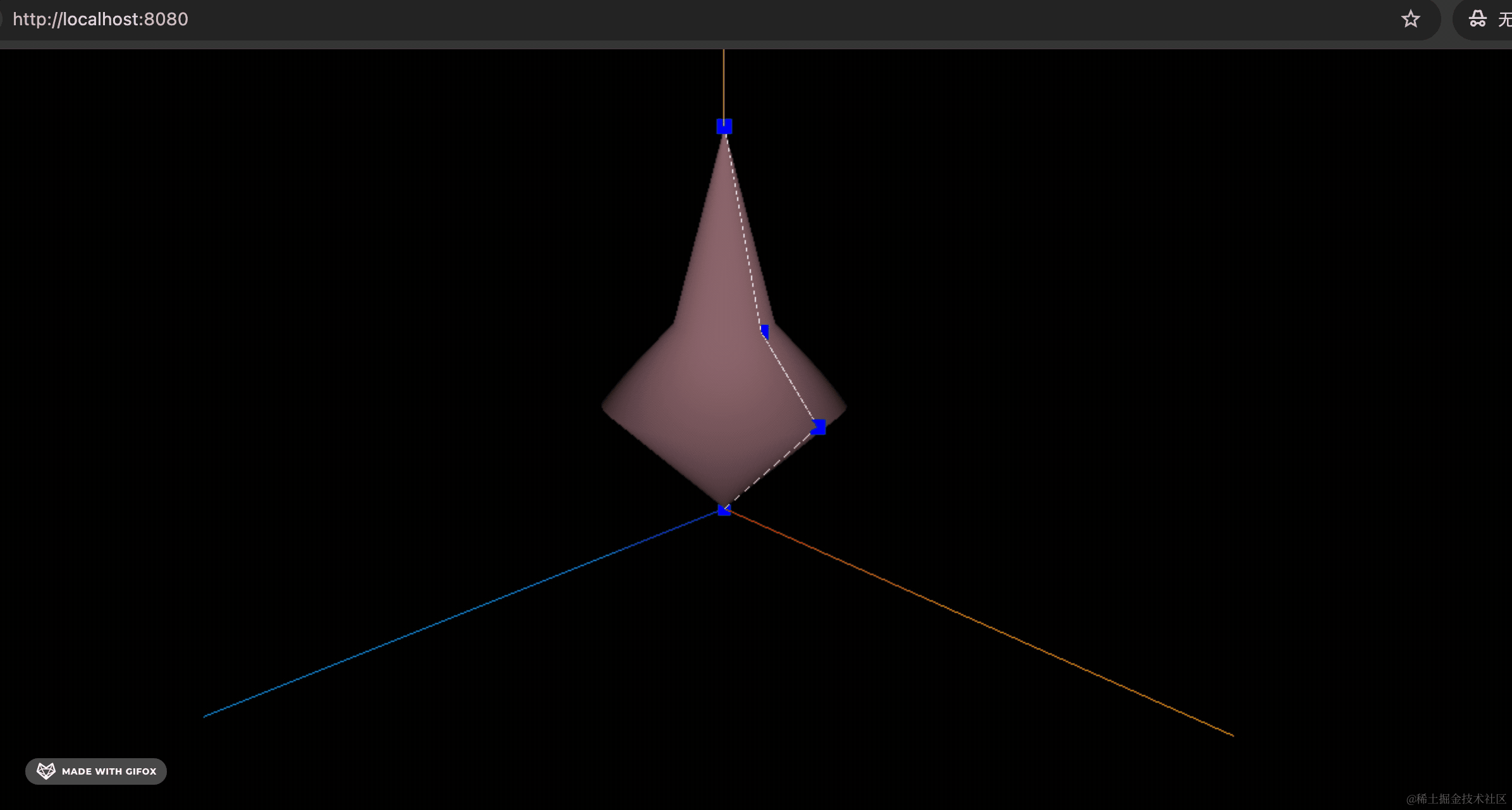Screen dimensions: 1512x810
Task: Click the bookmark star icon in the address bar
Action: (x=1410, y=19)
